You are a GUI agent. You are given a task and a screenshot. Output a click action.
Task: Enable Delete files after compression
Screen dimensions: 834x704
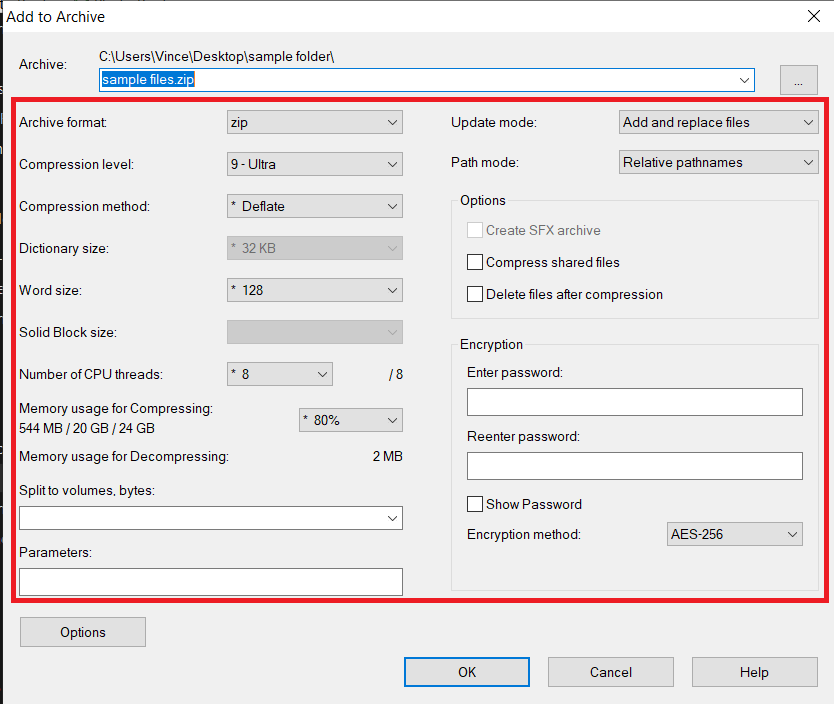click(475, 294)
